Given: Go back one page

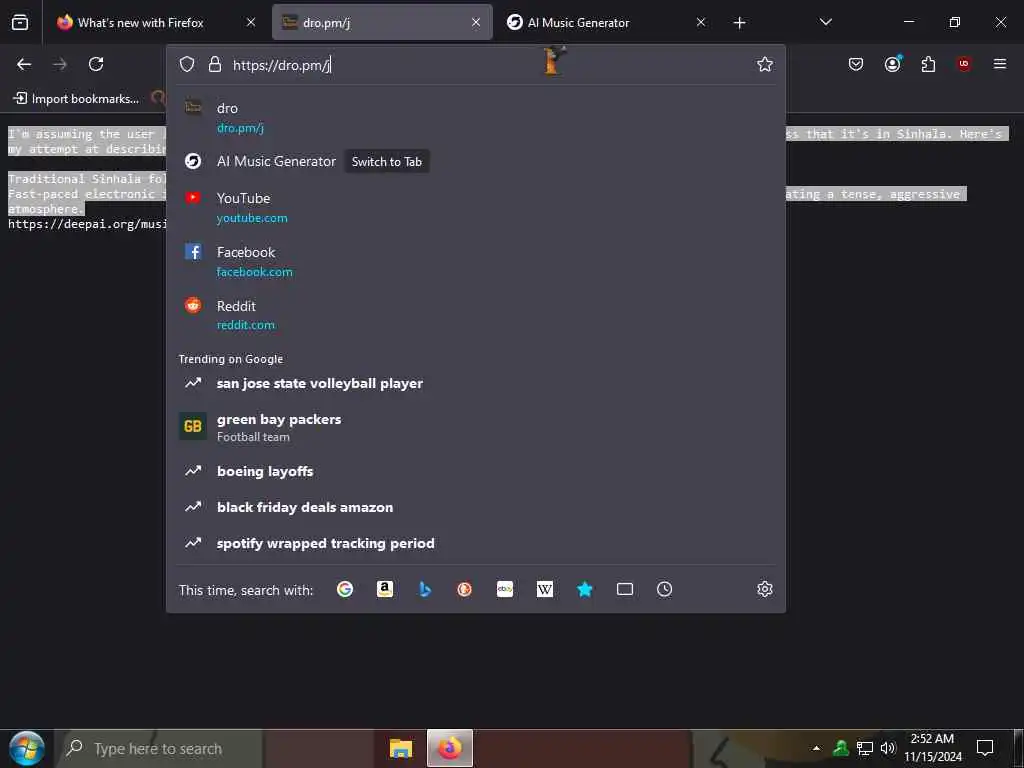Looking at the screenshot, I should (x=24, y=64).
